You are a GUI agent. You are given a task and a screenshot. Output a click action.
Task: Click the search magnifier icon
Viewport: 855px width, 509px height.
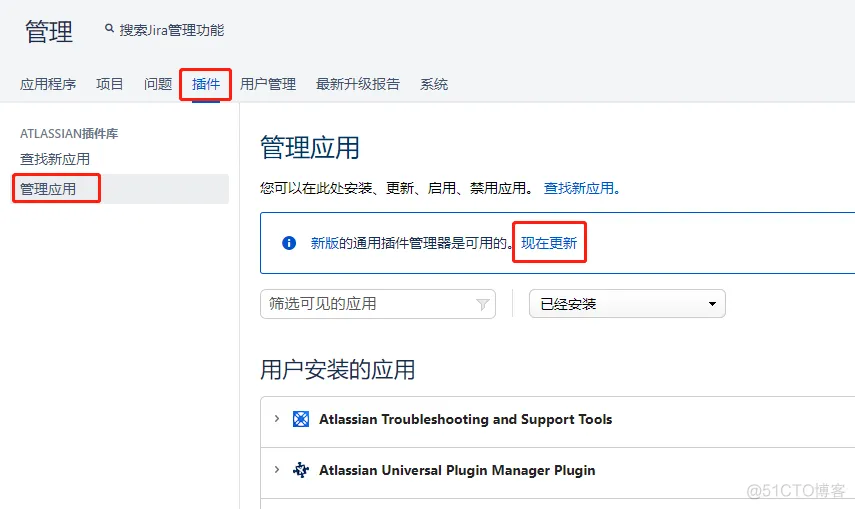tap(109, 28)
